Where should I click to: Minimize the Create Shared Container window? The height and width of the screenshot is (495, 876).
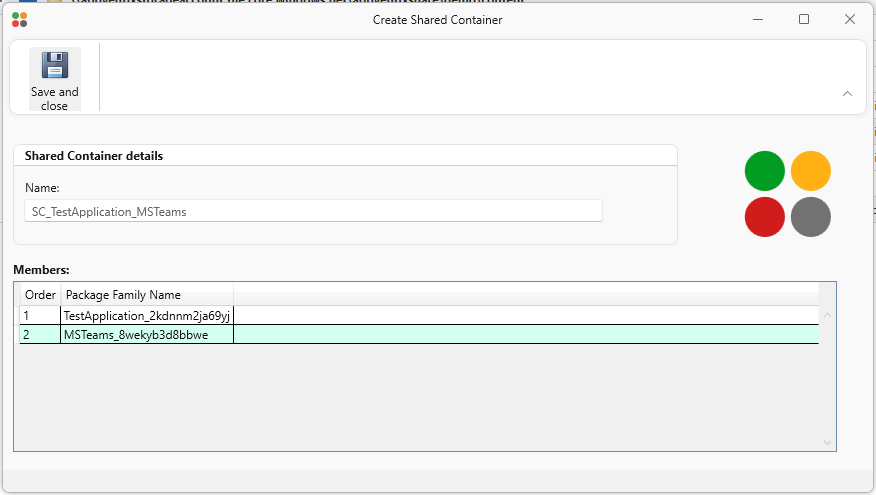(x=757, y=19)
